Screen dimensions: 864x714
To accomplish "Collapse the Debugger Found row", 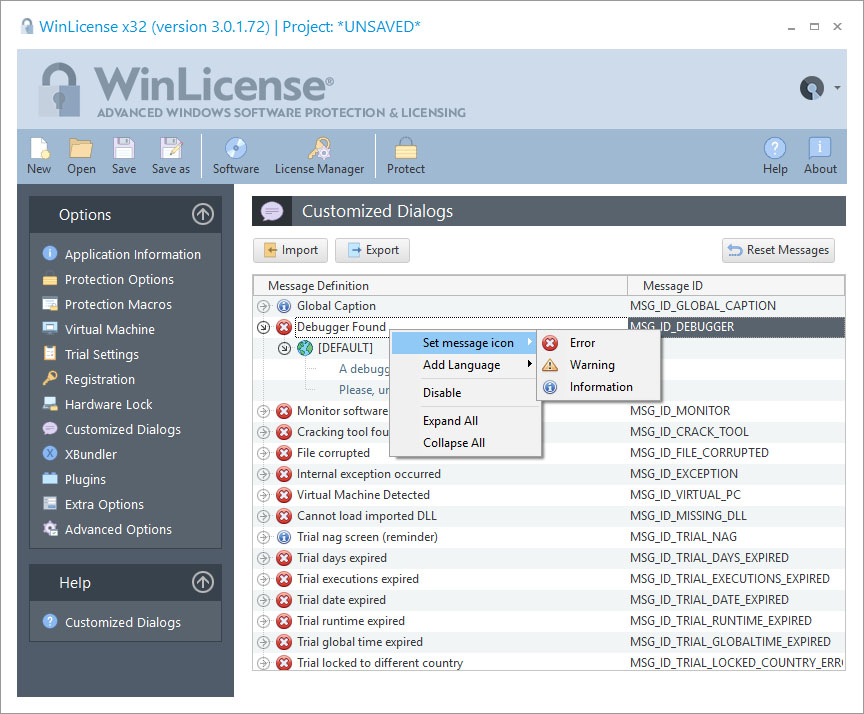I will [263, 327].
